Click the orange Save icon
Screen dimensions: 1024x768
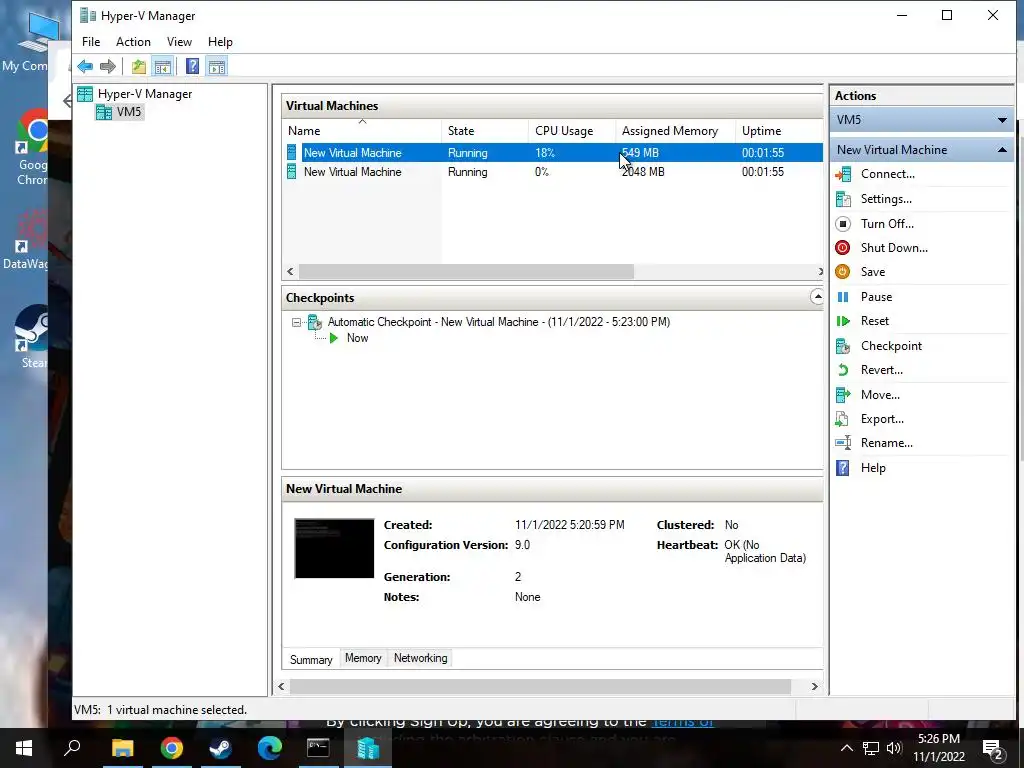pyautogui.click(x=843, y=272)
